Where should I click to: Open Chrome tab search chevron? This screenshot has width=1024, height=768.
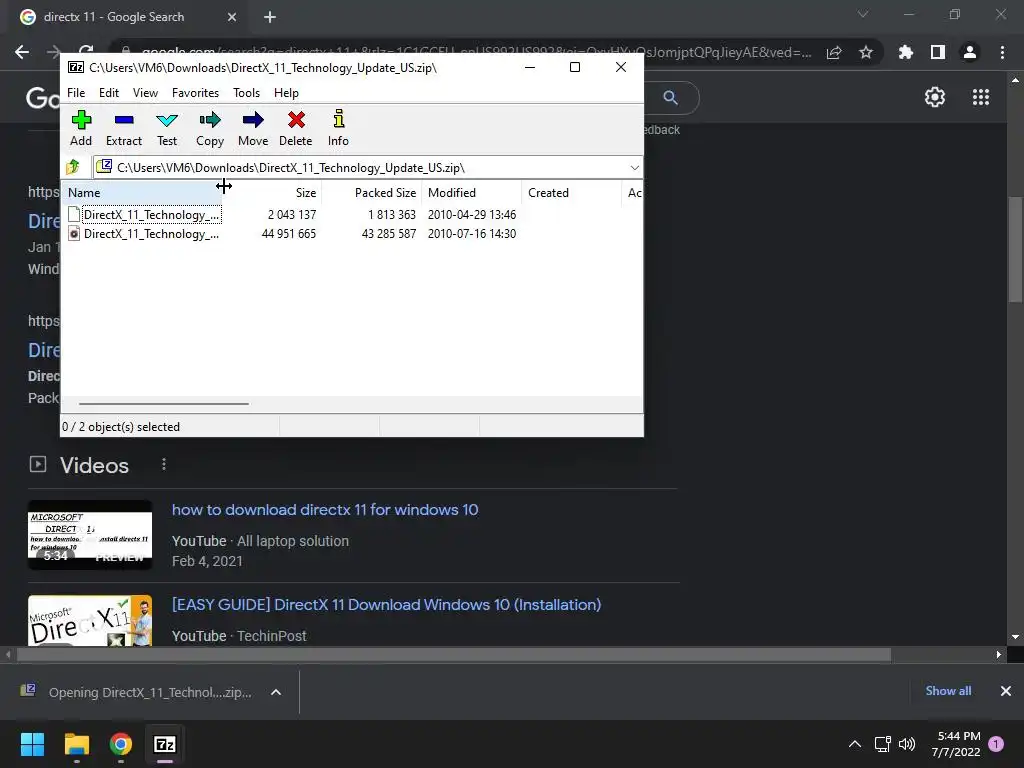[863, 14]
